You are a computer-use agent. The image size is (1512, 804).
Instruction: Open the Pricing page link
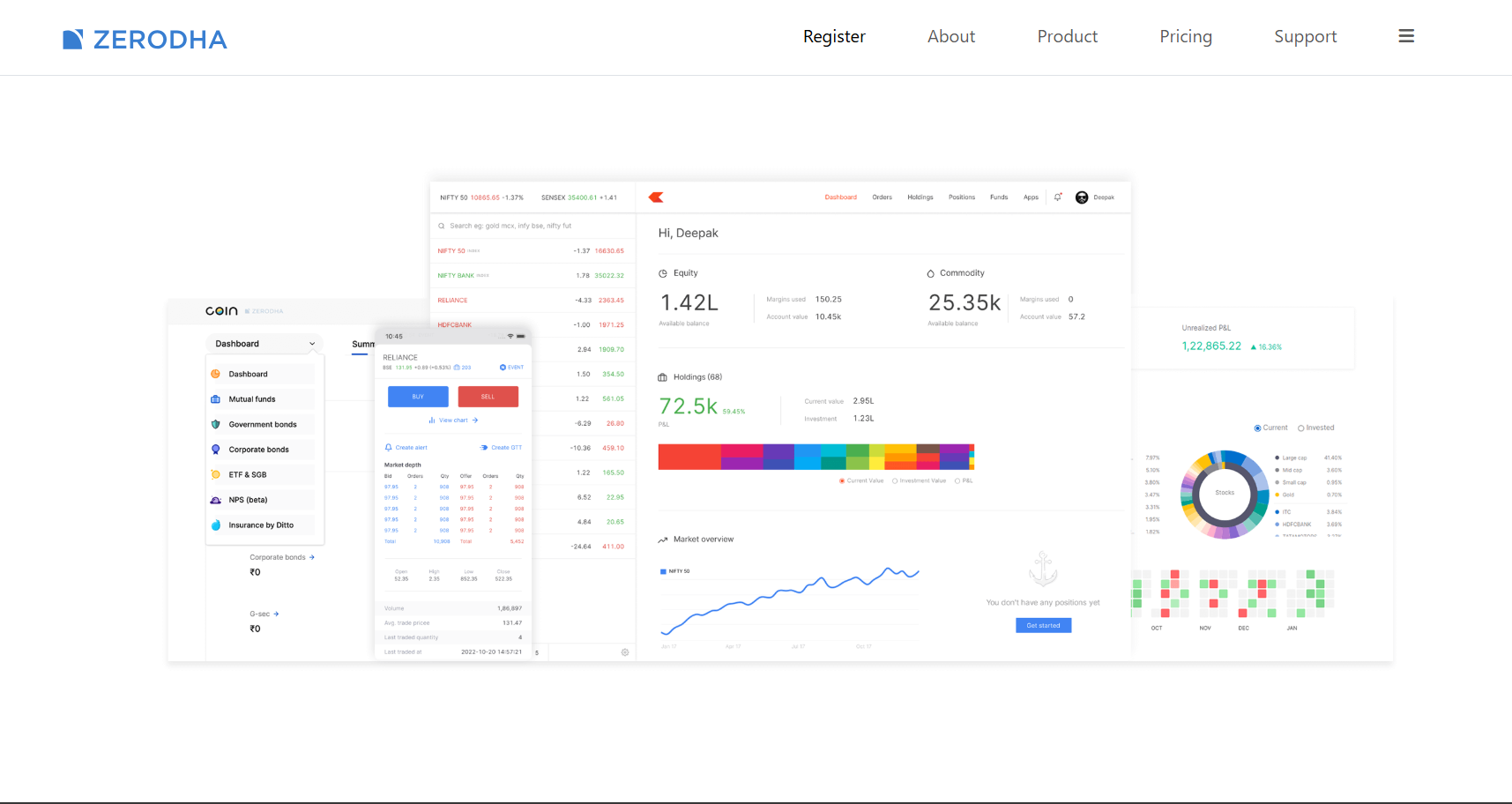[1186, 36]
